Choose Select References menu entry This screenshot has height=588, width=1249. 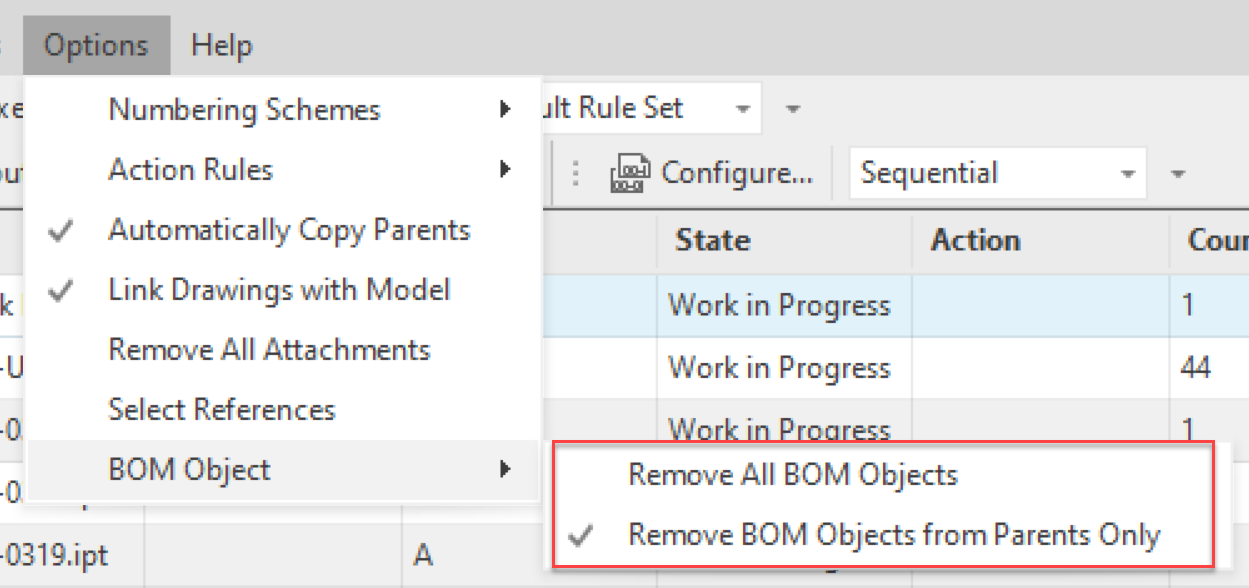click(x=221, y=410)
